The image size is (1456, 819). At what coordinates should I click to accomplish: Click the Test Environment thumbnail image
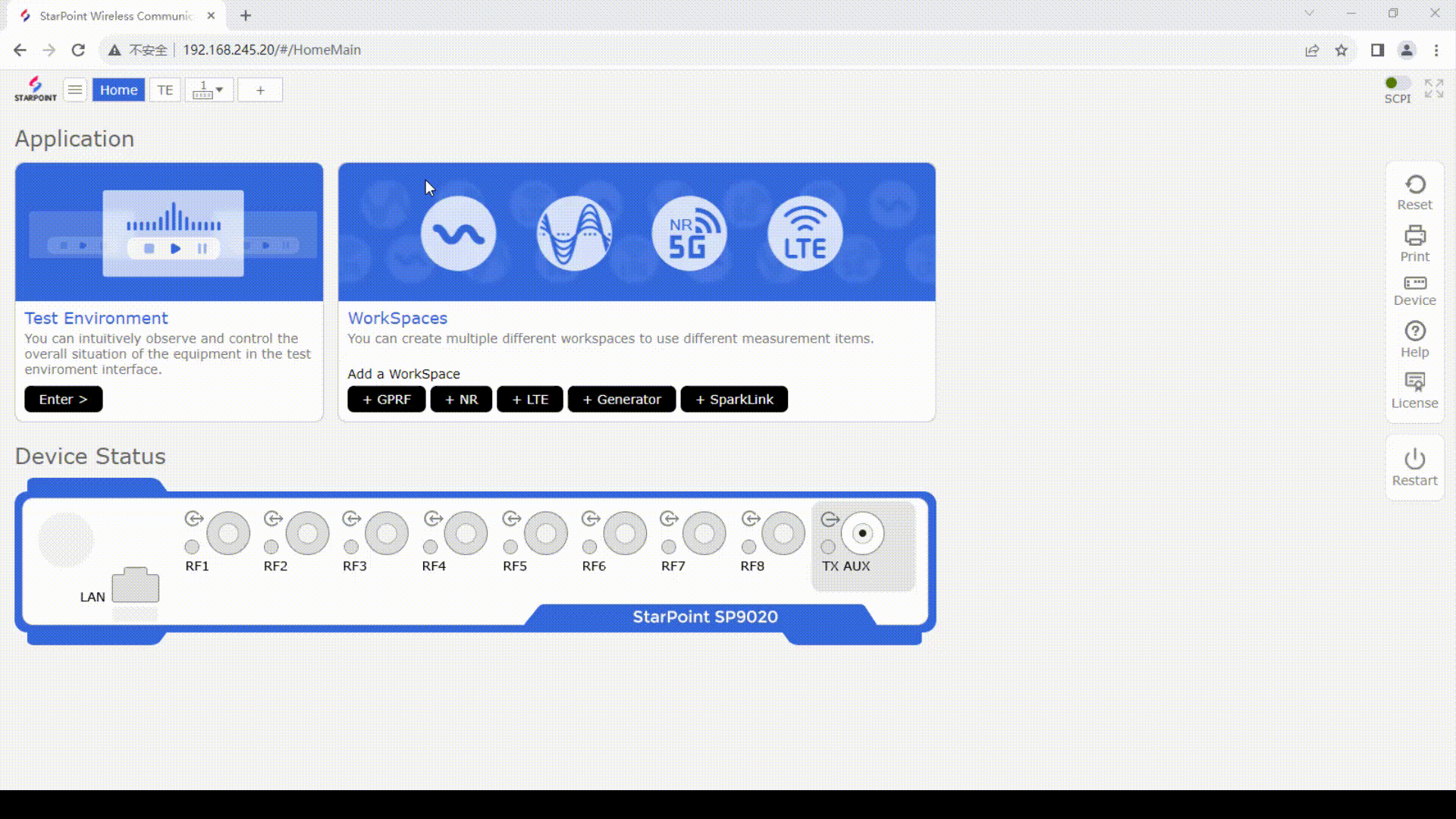(x=169, y=232)
